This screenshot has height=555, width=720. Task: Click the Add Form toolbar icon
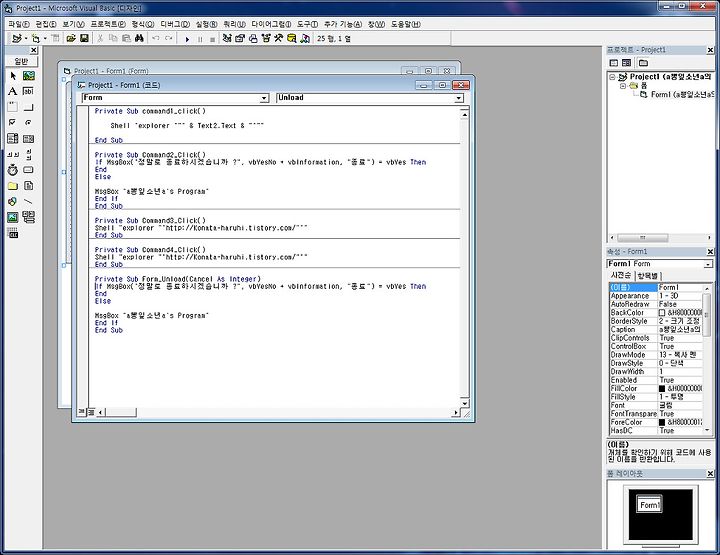pos(35,39)
